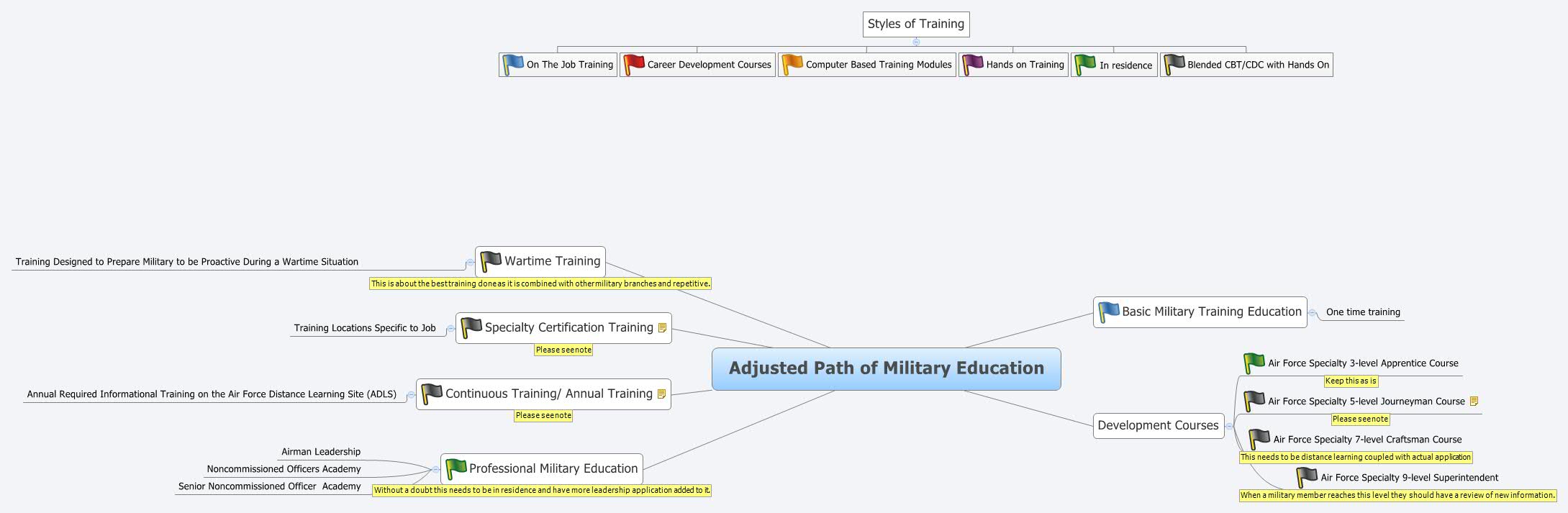Select the One time training subtopic

[1363, 312]
